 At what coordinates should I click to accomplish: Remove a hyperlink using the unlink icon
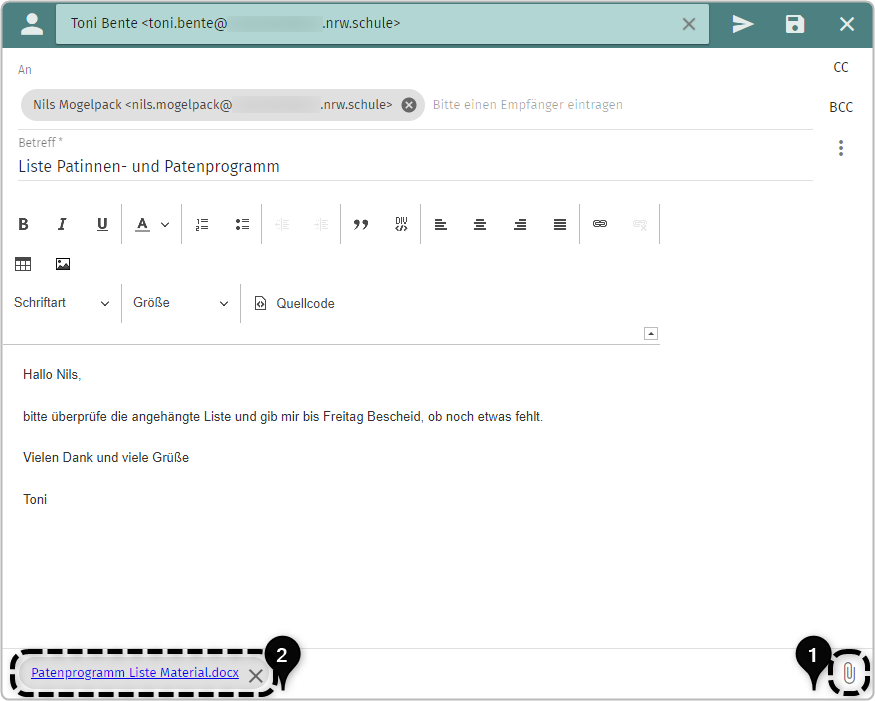point(640,223)
